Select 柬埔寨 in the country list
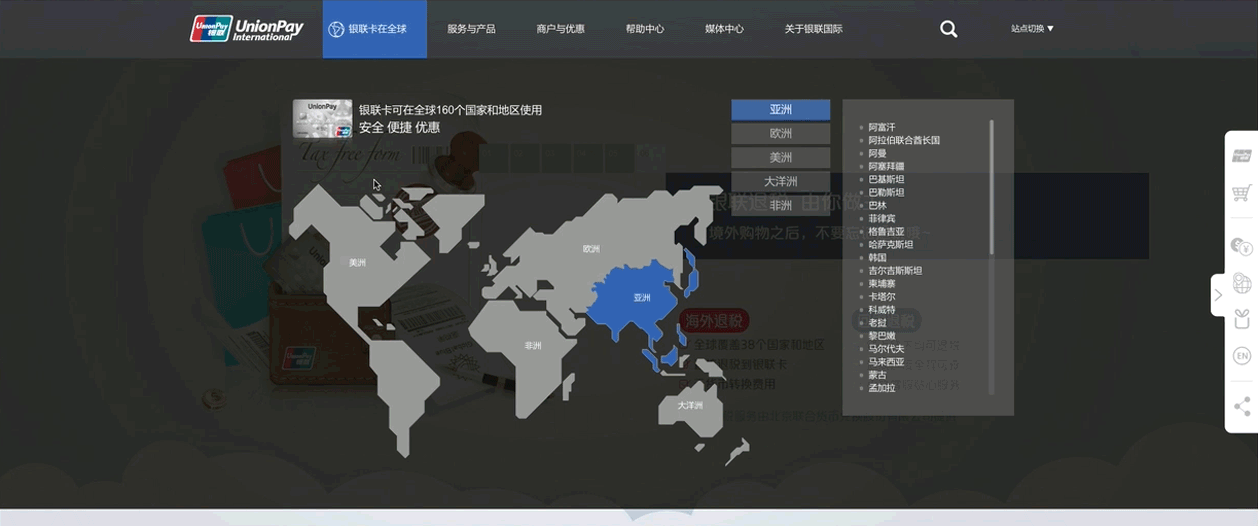This screenshot has height=526, width=1258. [882, 283]
